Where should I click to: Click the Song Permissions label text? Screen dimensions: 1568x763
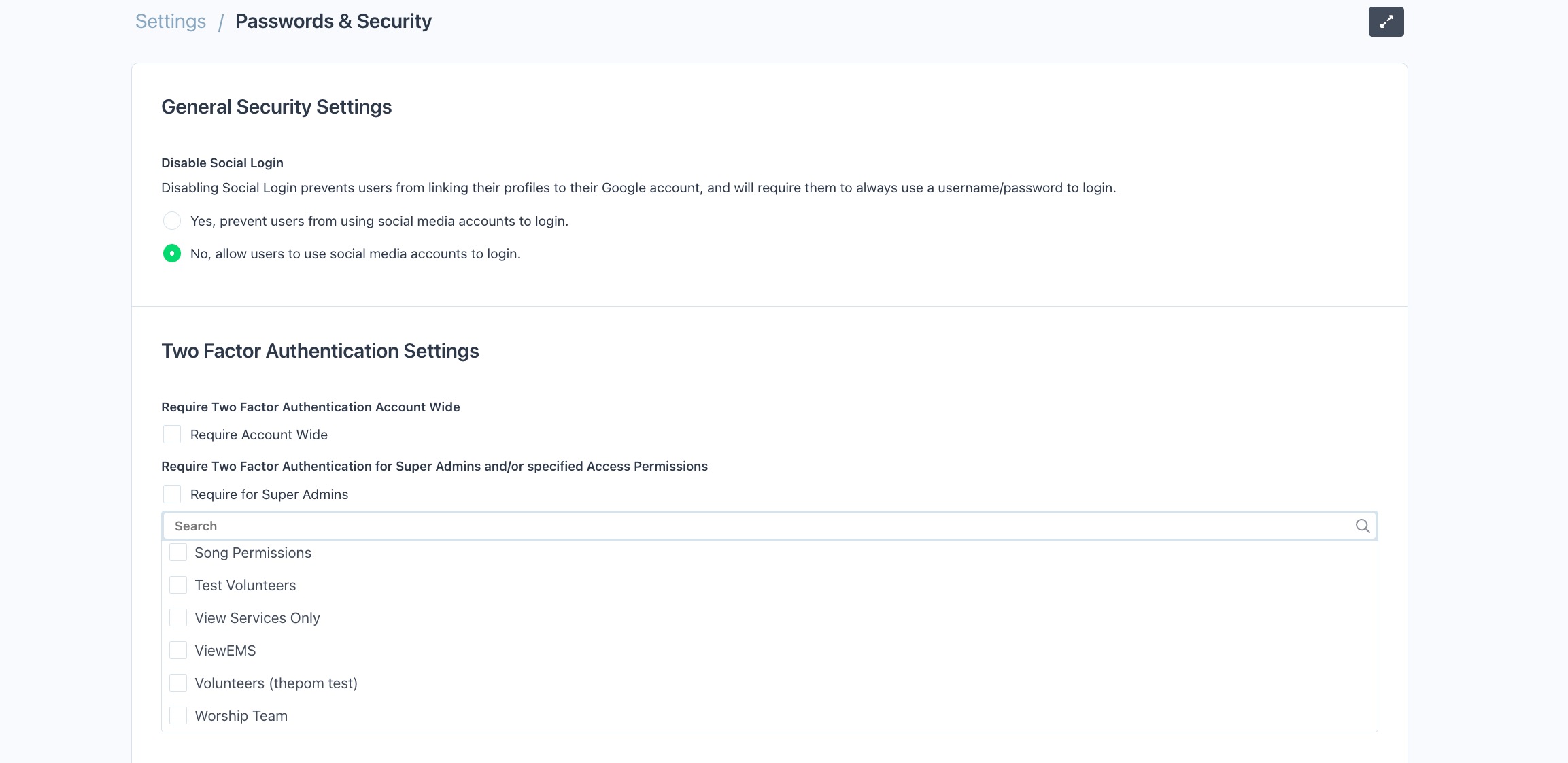(x=253, y=553)
